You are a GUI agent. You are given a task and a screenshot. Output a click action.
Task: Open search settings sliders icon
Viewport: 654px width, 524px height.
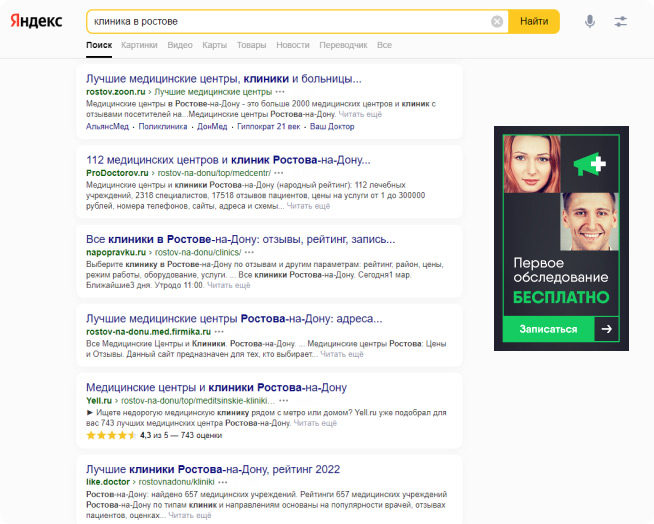(621, 21)
